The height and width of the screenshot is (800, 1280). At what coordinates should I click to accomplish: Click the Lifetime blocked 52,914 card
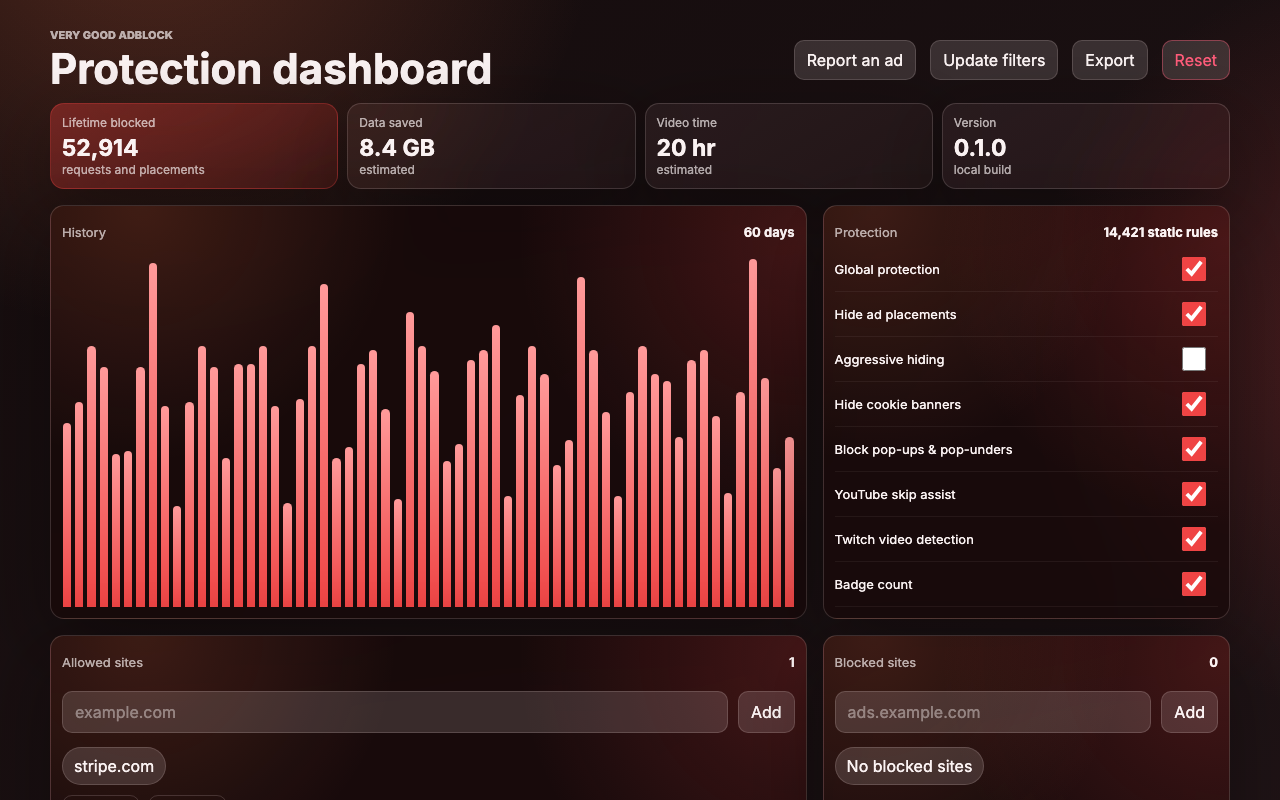pos(194,146)
